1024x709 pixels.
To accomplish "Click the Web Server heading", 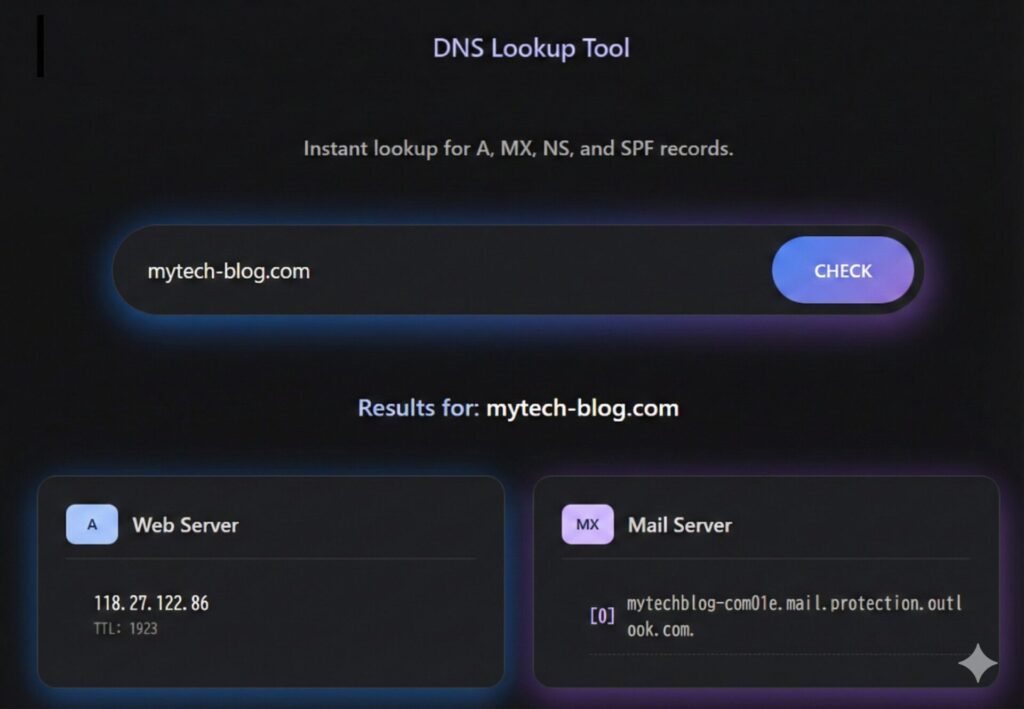I will point(185,525).
